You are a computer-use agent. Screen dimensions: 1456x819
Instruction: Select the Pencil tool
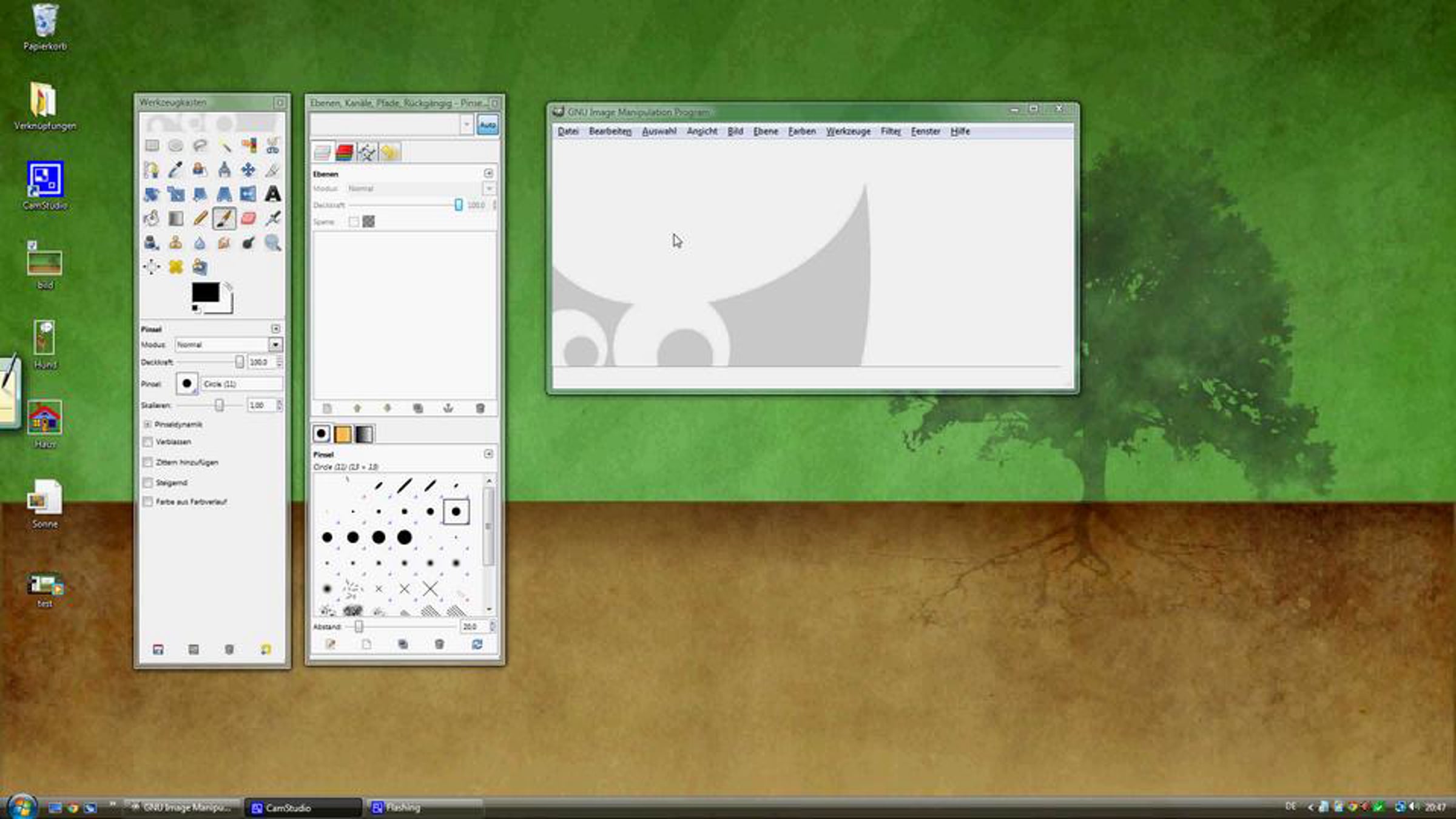click(200, 218)
